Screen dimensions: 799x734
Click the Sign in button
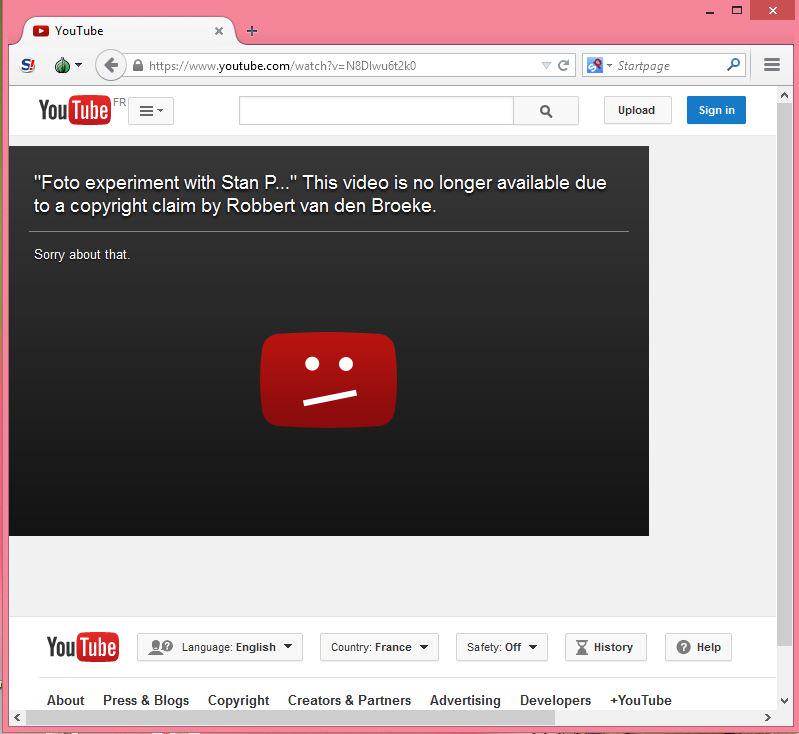[x=716, y=110]
